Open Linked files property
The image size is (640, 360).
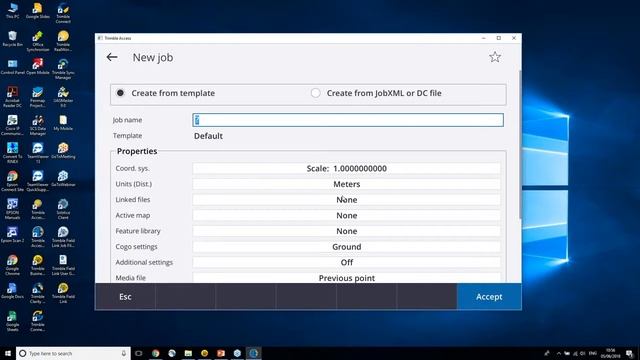pyautogui.click(x=347, y=200)
